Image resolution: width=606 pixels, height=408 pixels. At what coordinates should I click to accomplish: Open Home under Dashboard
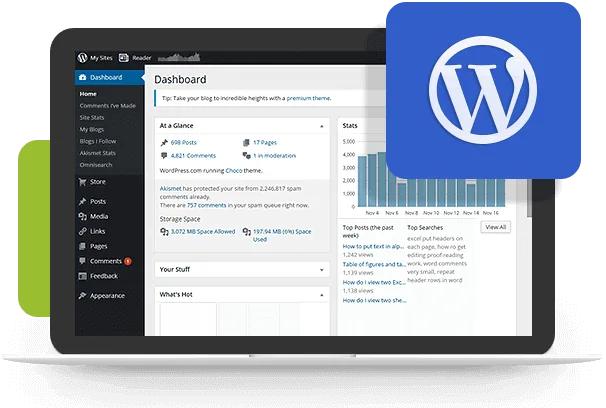[88, 94]
